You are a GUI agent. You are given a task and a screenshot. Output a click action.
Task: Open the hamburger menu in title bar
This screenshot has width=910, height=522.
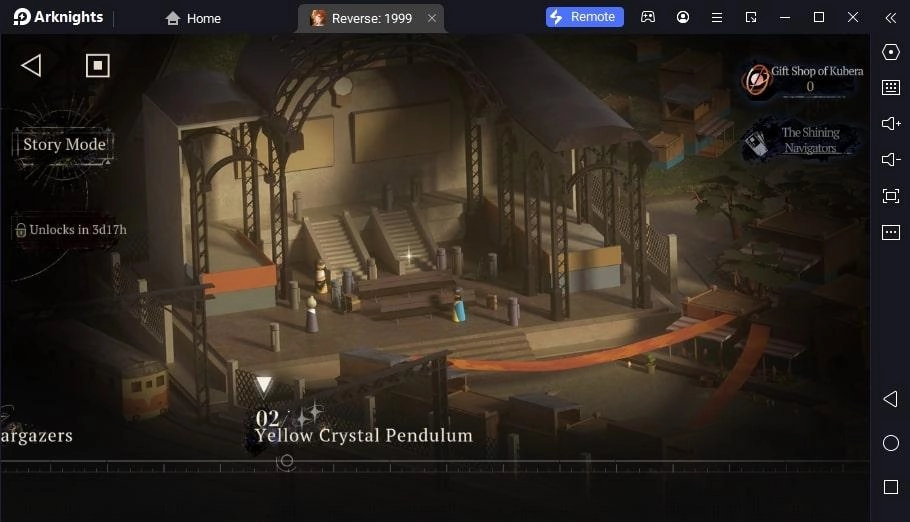point(717,17)
